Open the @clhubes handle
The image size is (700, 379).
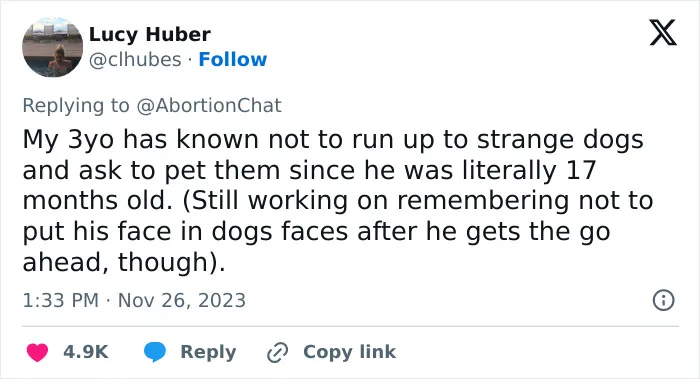[135, 59]
